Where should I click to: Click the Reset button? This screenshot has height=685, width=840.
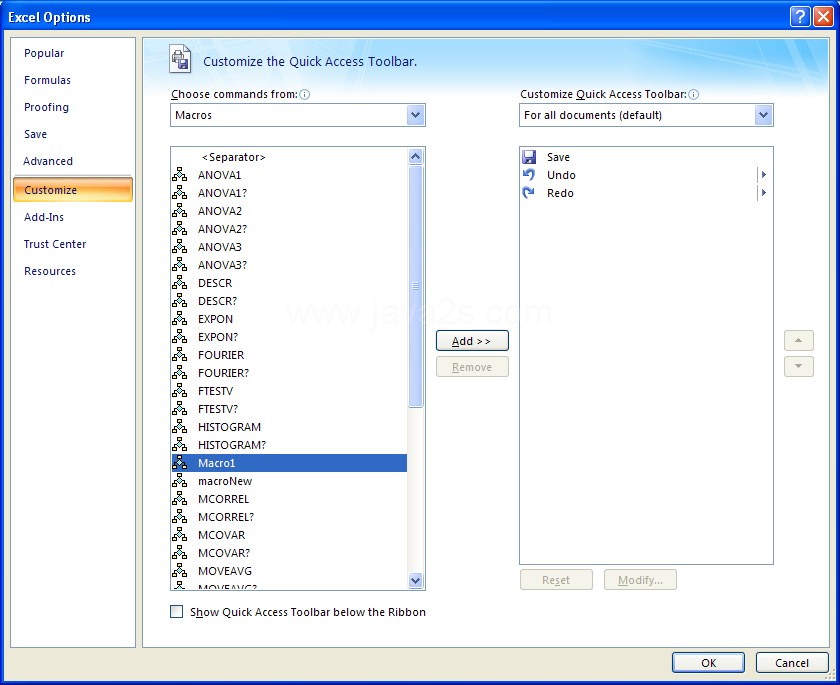556,580
